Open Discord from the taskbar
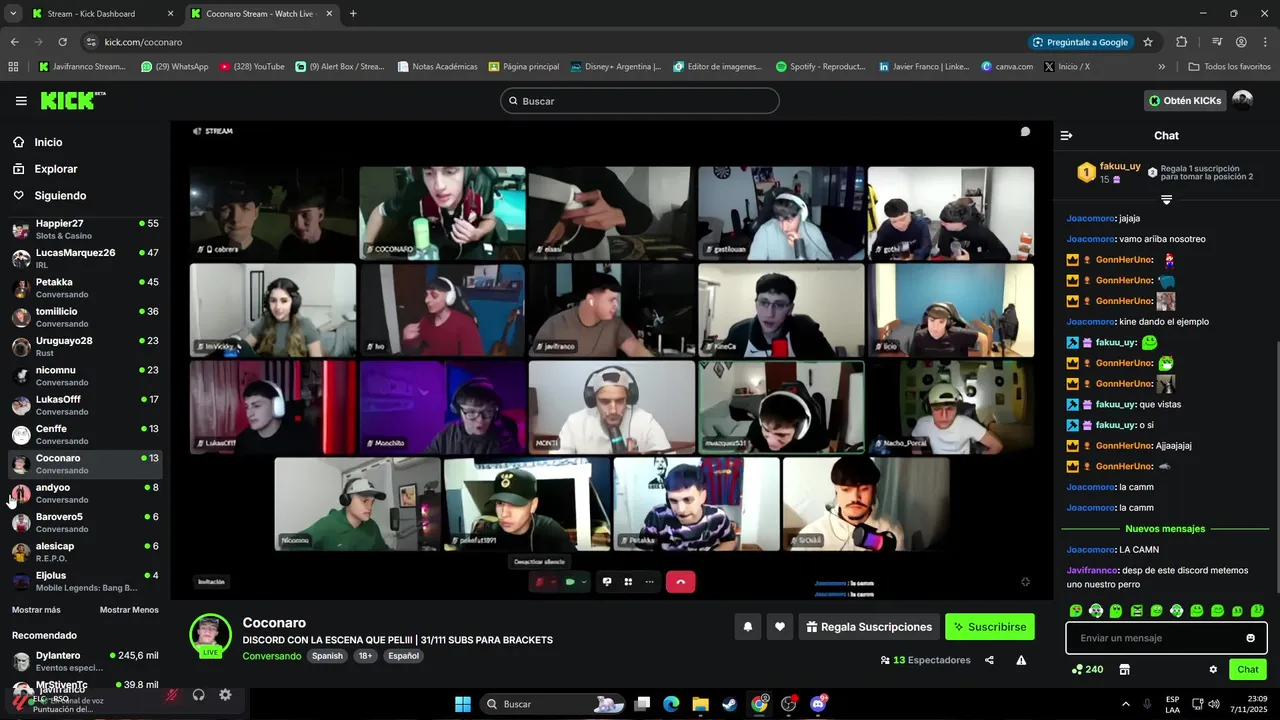Image resolution: width=1280 pixels, height=720 pixels. (818, 704)
